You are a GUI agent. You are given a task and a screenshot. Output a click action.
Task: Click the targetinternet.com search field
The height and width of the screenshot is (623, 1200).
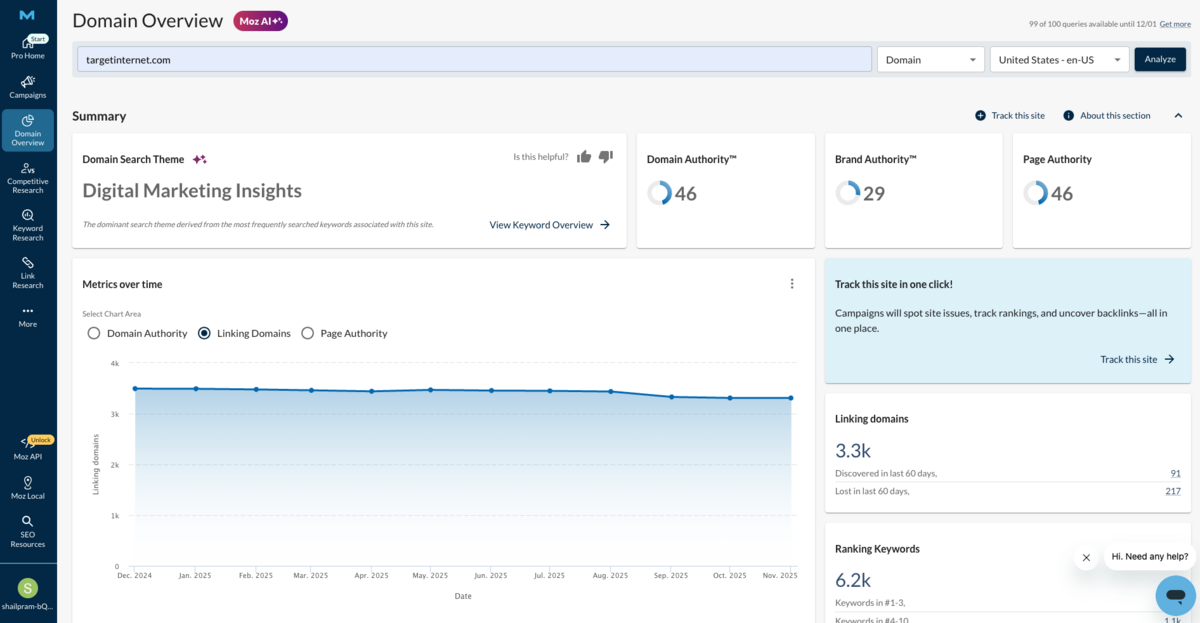pyautogui.click(x=474, y=60)
